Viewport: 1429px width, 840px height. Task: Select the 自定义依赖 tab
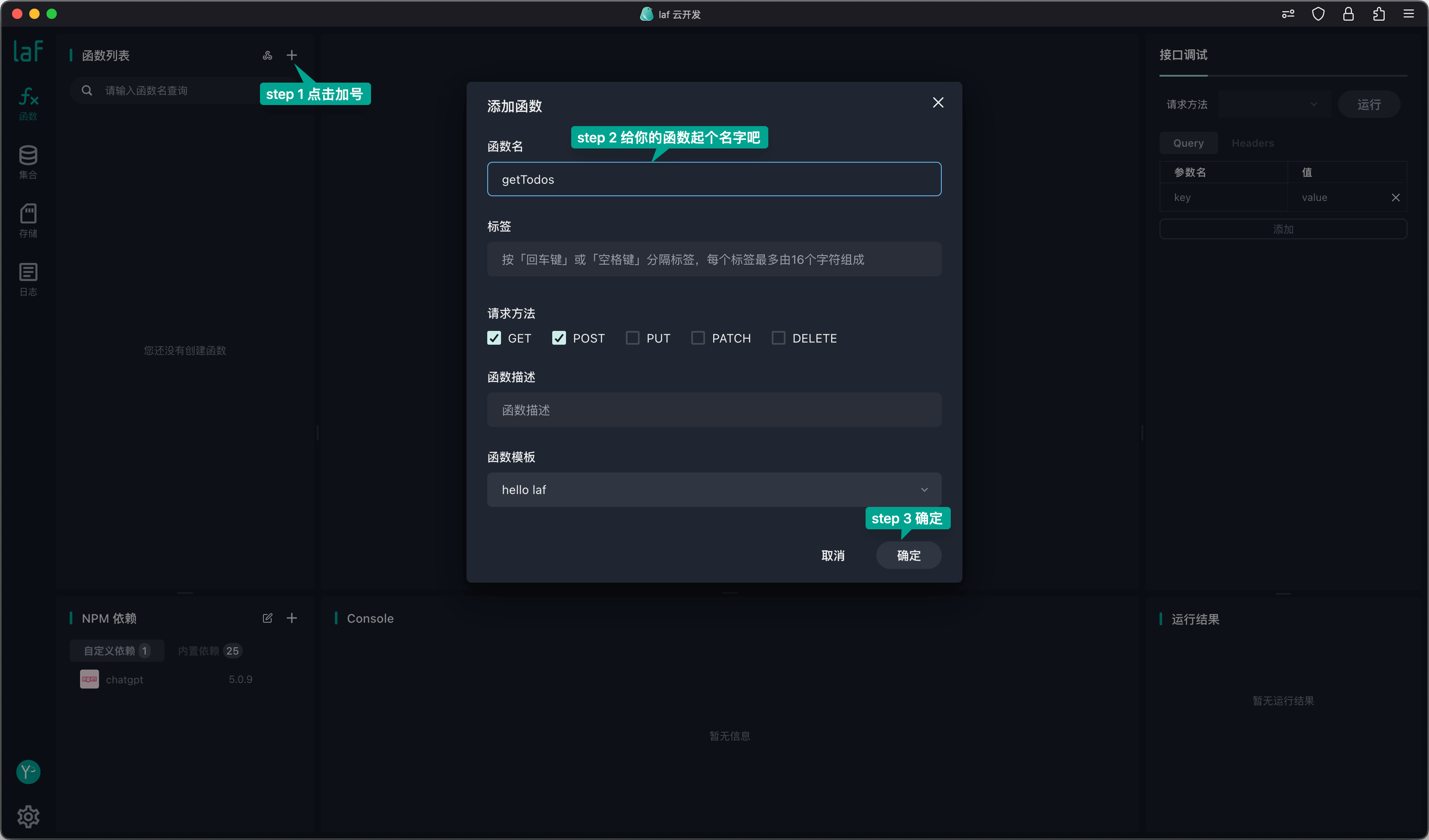(117, 651)
